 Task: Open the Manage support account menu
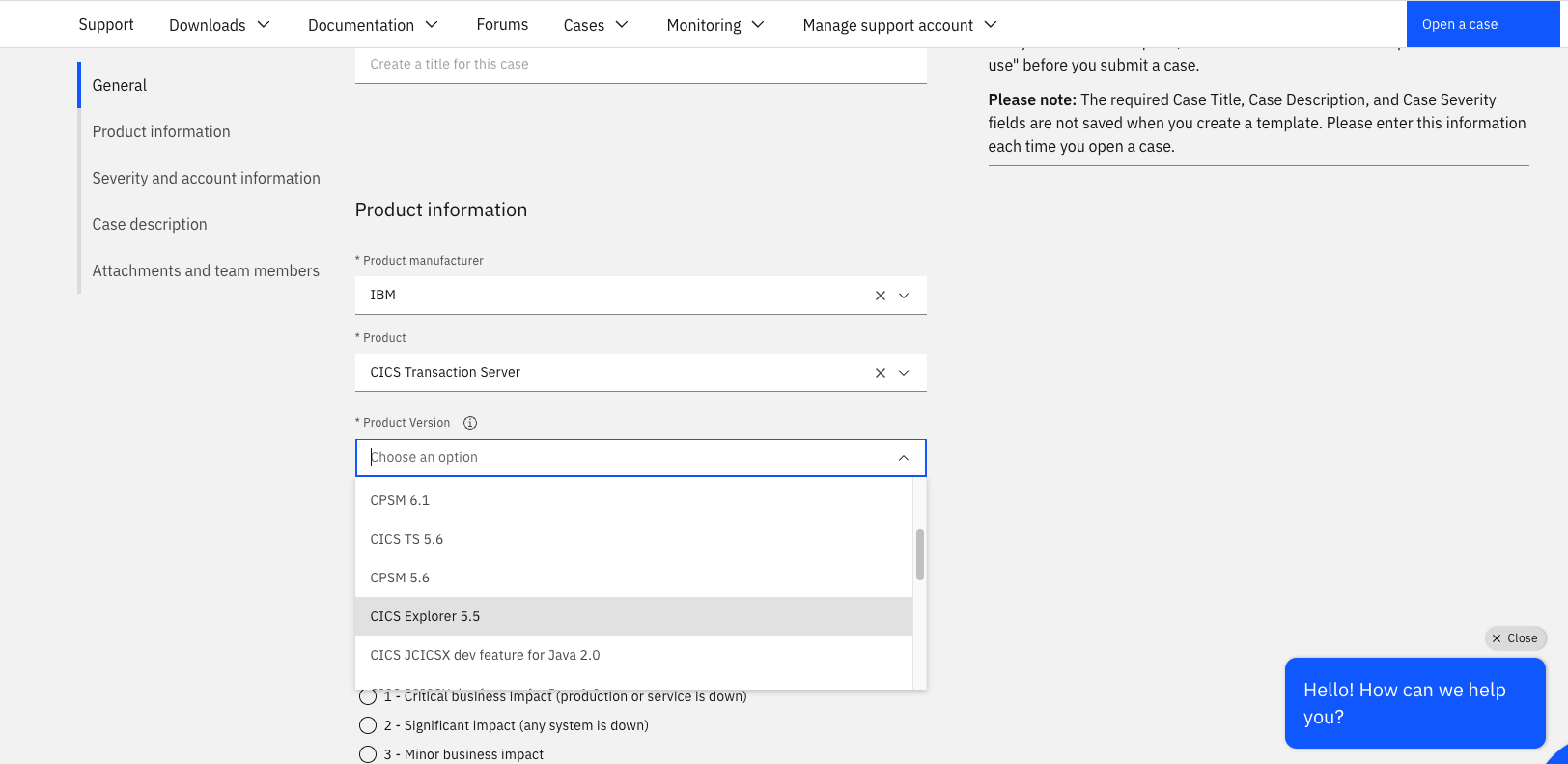pos(900,25)
